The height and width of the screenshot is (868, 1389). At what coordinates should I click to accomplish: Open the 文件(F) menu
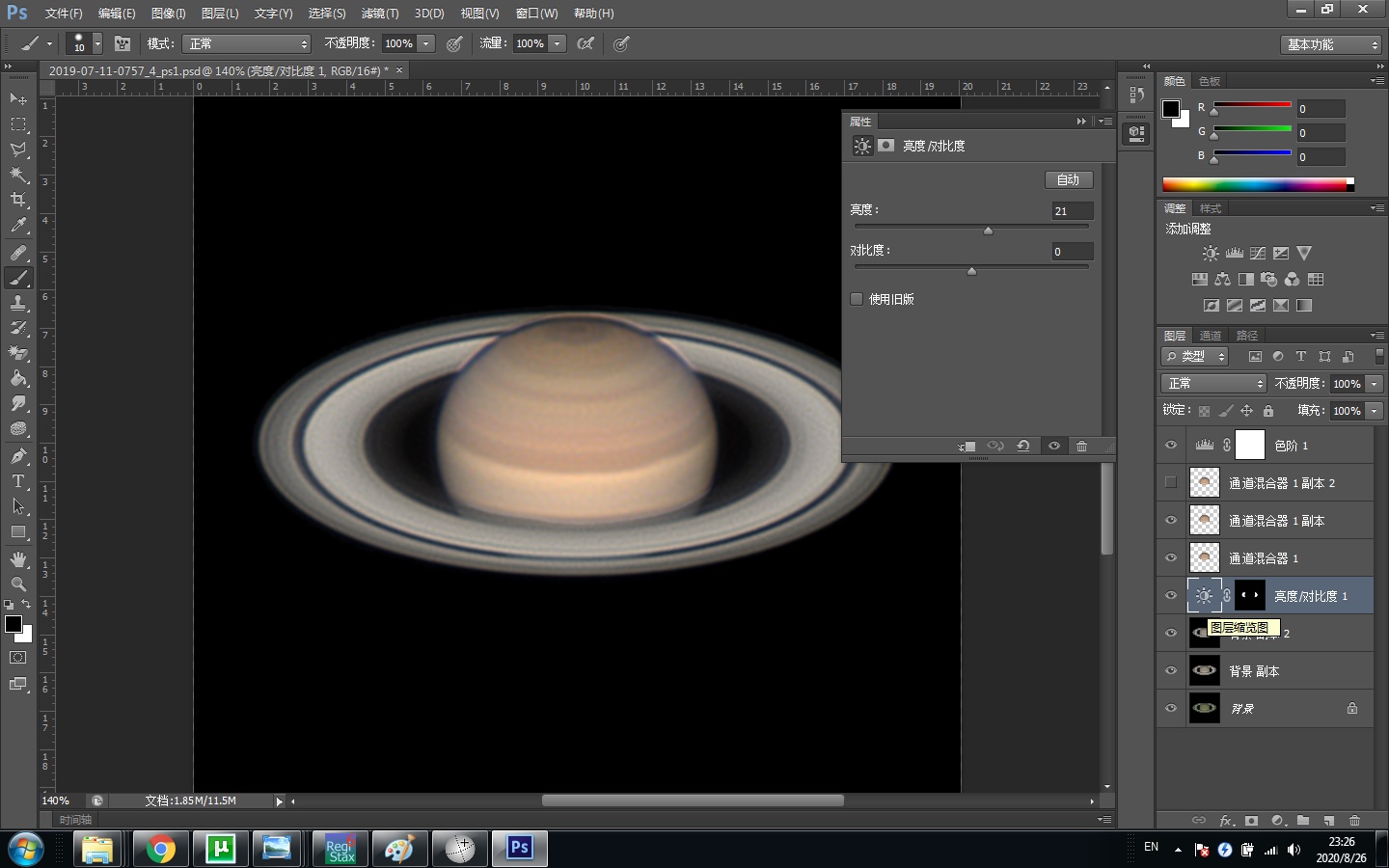point(64,14)
